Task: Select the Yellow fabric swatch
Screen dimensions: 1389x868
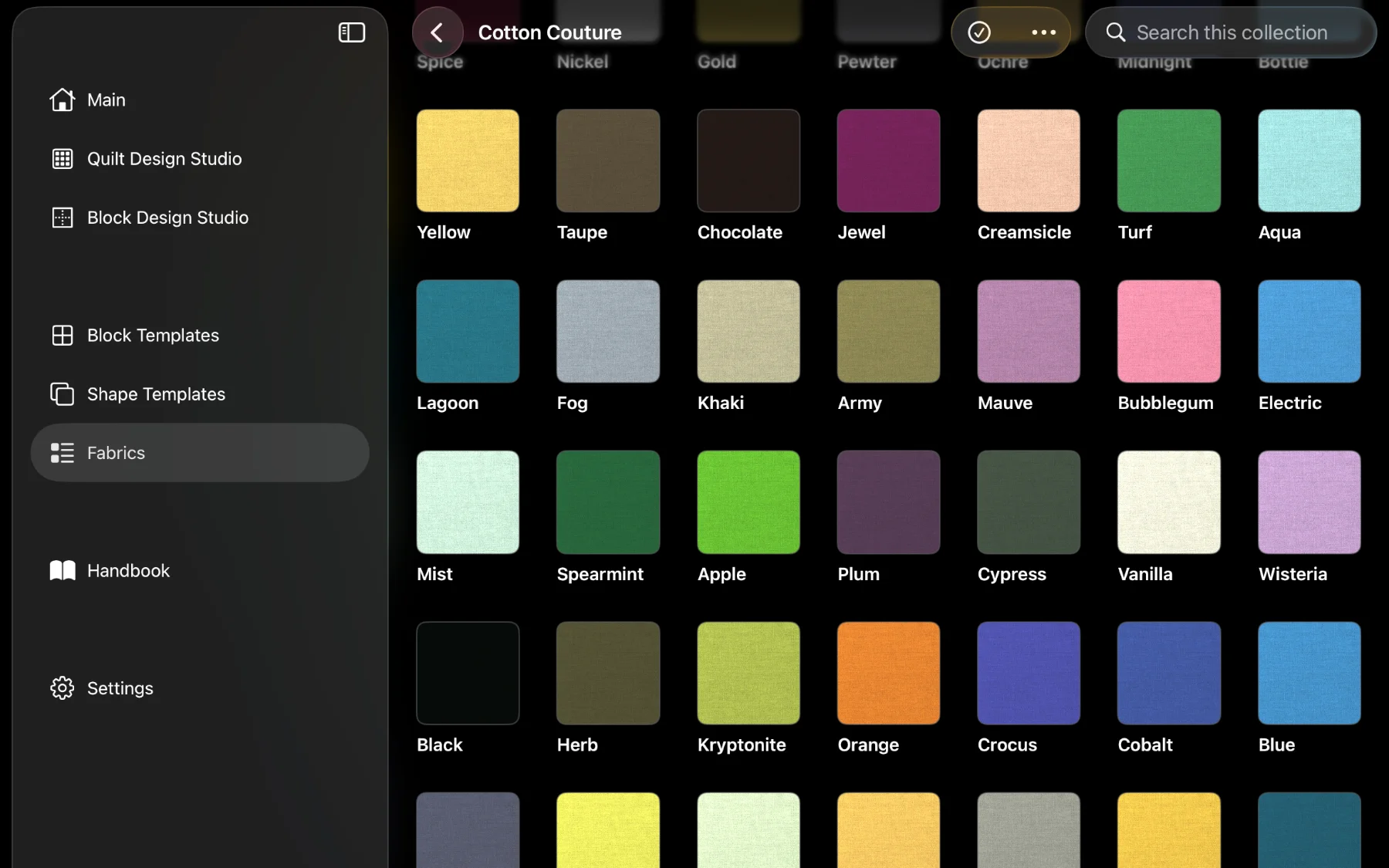Action: click(x=468, y=160)
